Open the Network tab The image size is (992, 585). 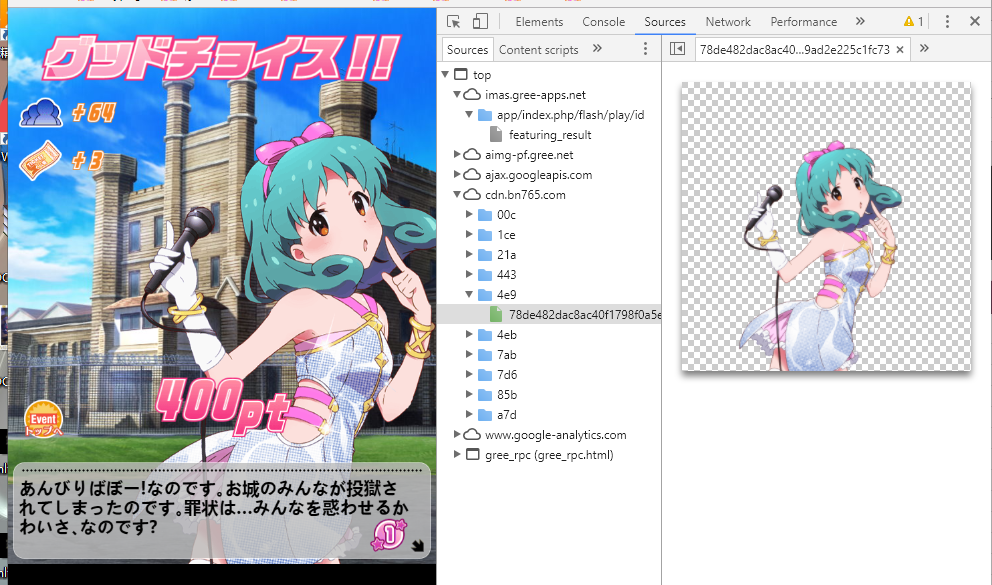(x=728, y=22)
